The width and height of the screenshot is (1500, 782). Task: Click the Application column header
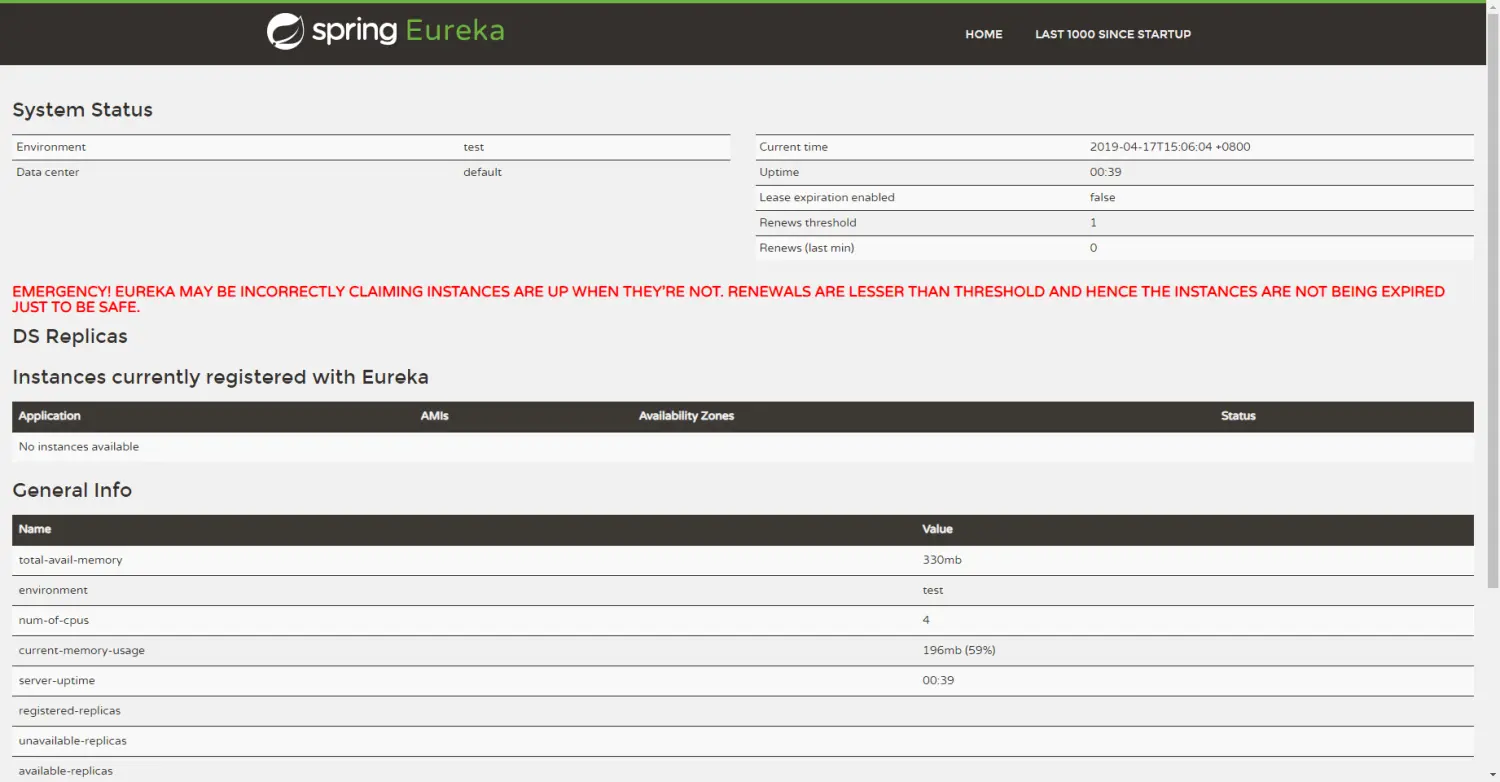49,416
